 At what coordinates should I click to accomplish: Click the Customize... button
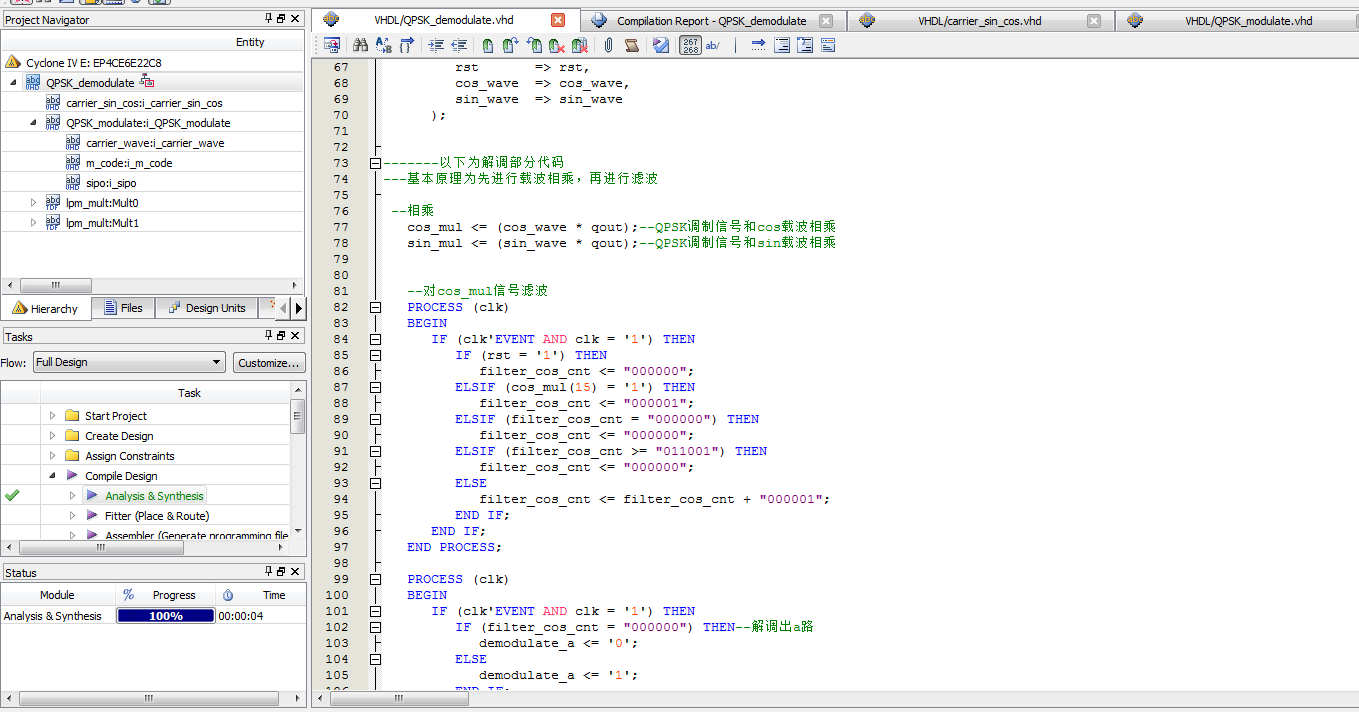tap(269, 363)
